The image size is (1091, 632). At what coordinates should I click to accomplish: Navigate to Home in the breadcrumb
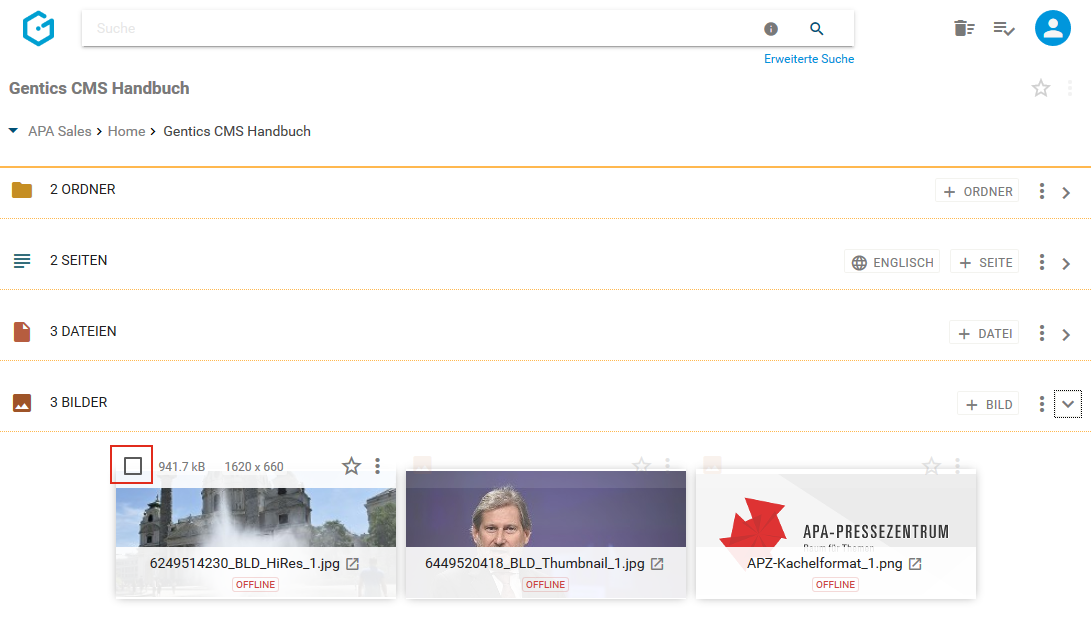(x=126, y=131)
